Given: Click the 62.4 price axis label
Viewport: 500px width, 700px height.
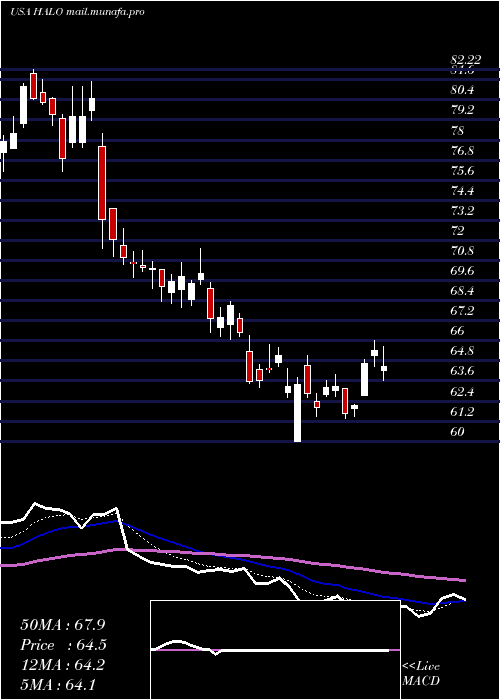Looking at the screenshot, I should pyautogui.click(x=462, y=391).
